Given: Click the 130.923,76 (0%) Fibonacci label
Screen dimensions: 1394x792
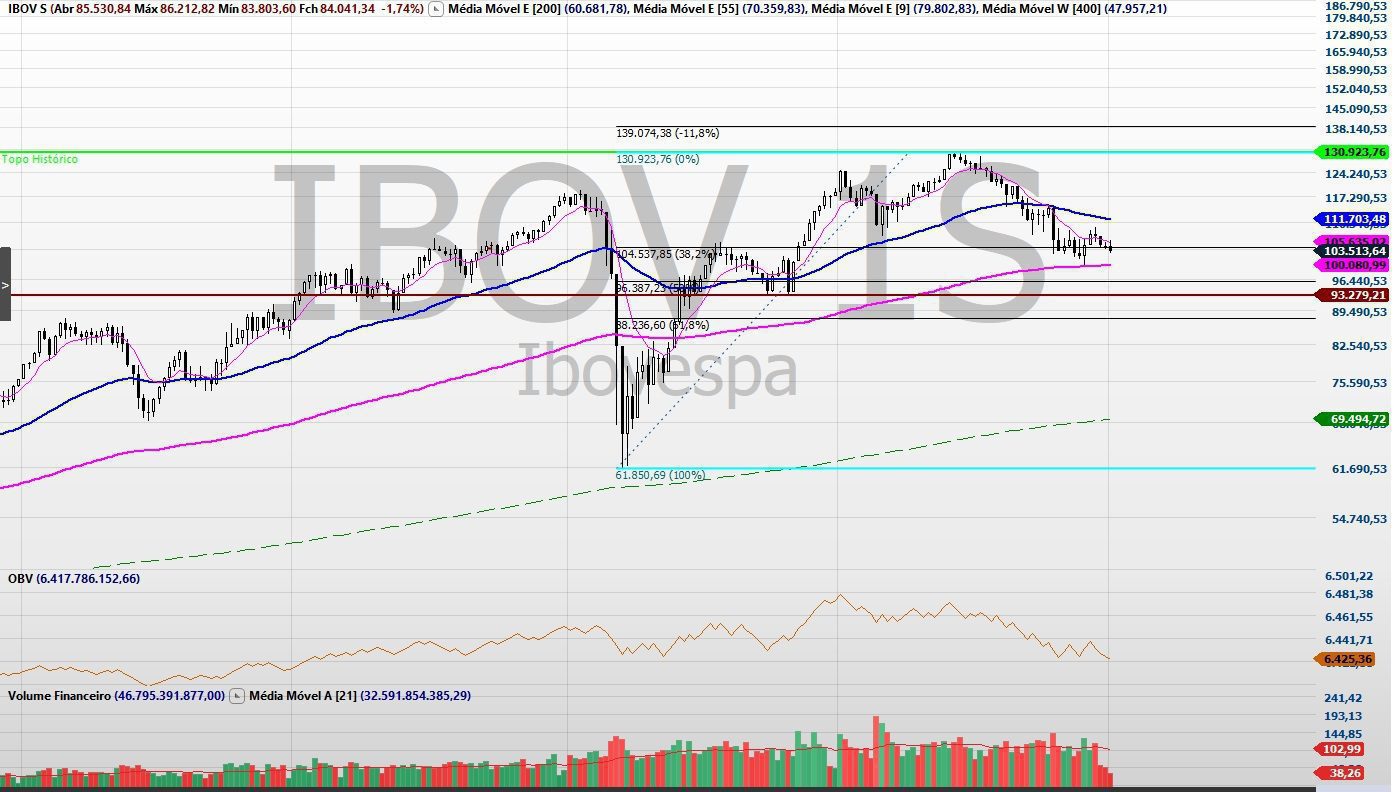Looking at the screenshot, I should 657,159.
